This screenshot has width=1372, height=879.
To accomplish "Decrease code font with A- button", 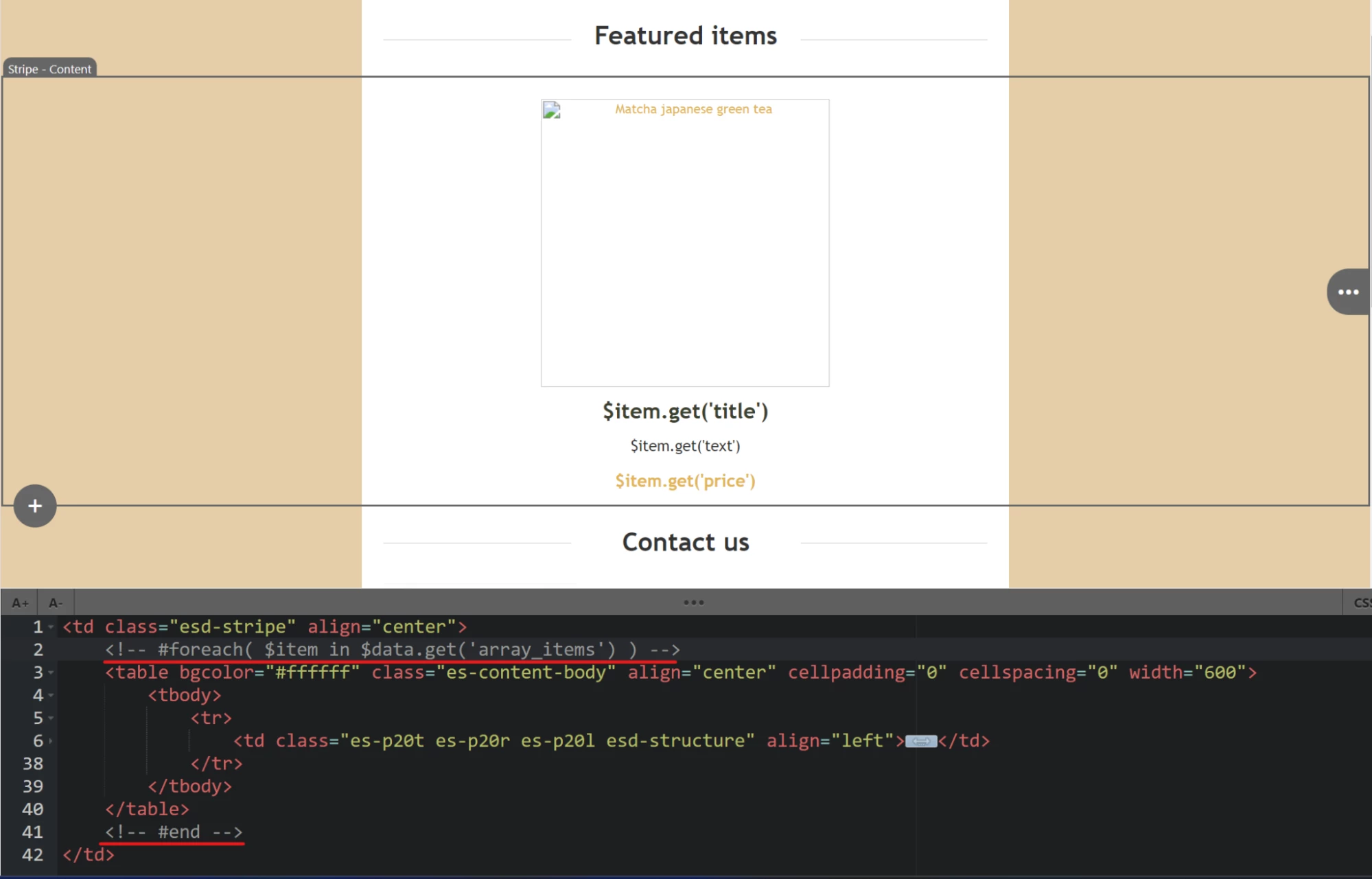I will pos(56,603).
